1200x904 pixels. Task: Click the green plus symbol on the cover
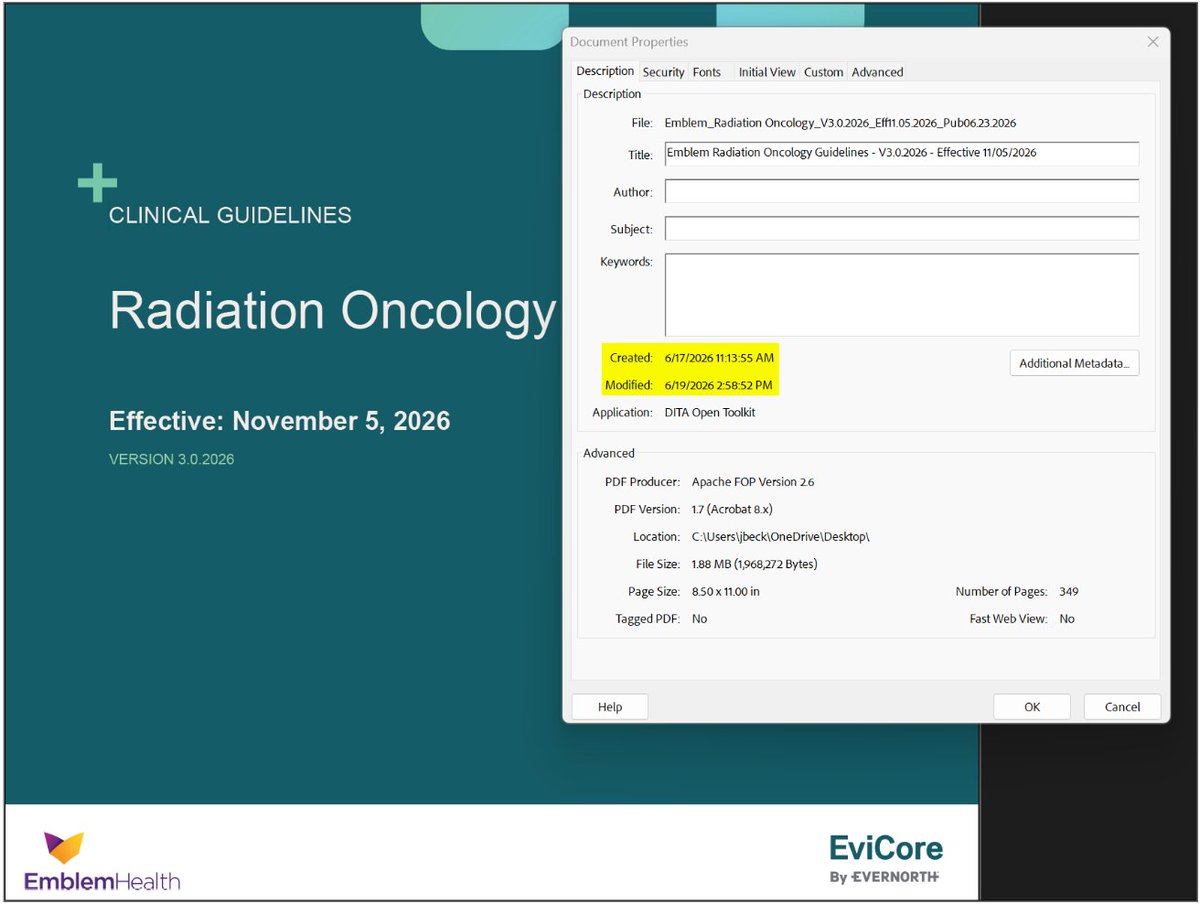coord(97,182)
